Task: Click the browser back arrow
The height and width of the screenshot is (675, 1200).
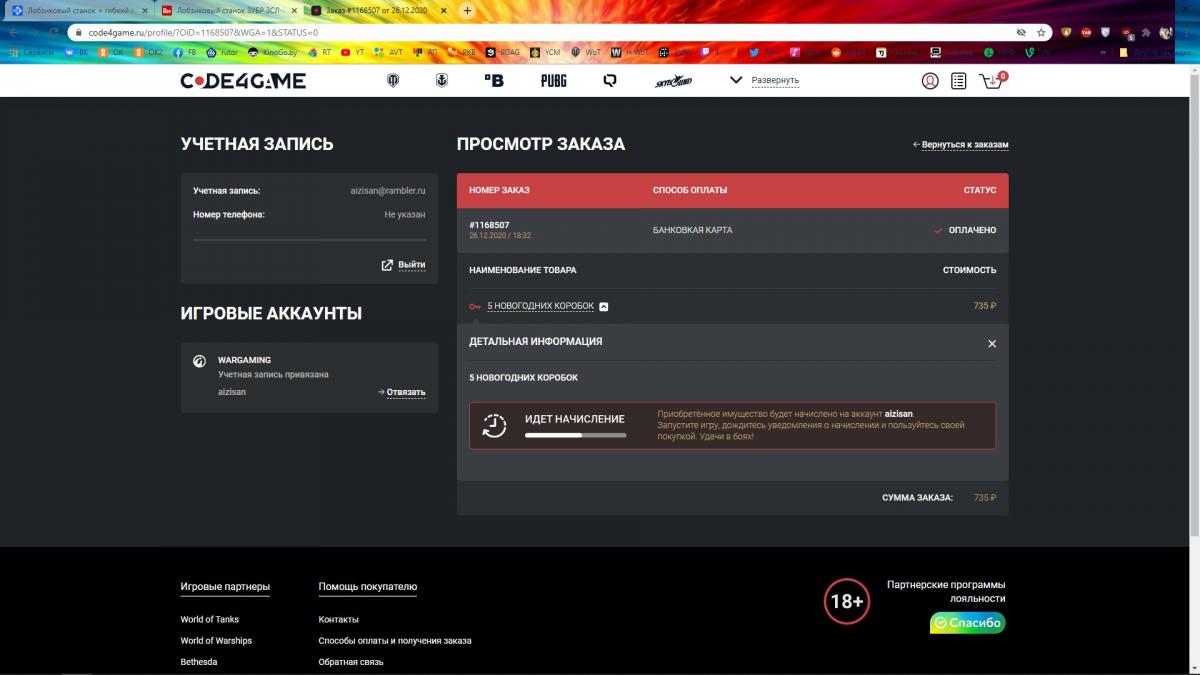Action: pos(13,32)
